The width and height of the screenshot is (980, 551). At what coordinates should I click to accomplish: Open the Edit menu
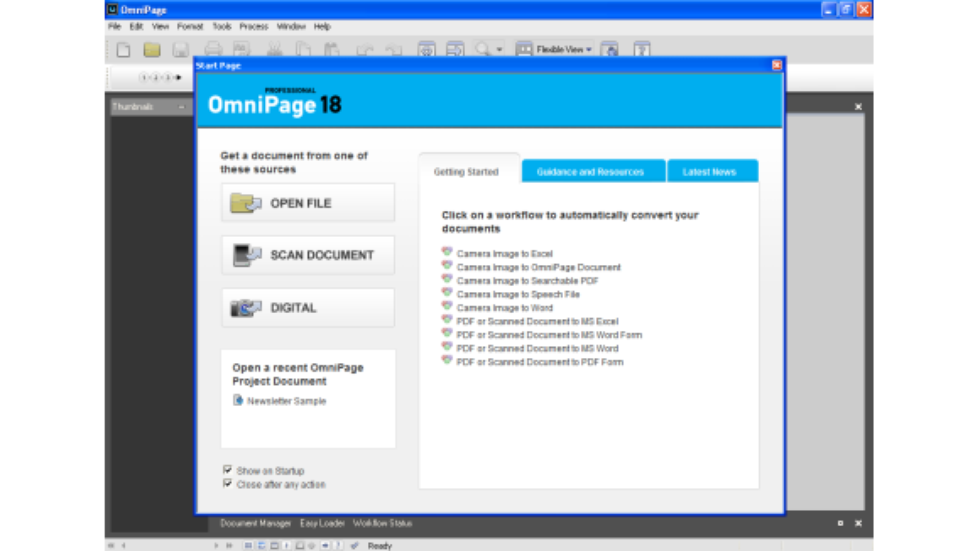coord(136,26)
